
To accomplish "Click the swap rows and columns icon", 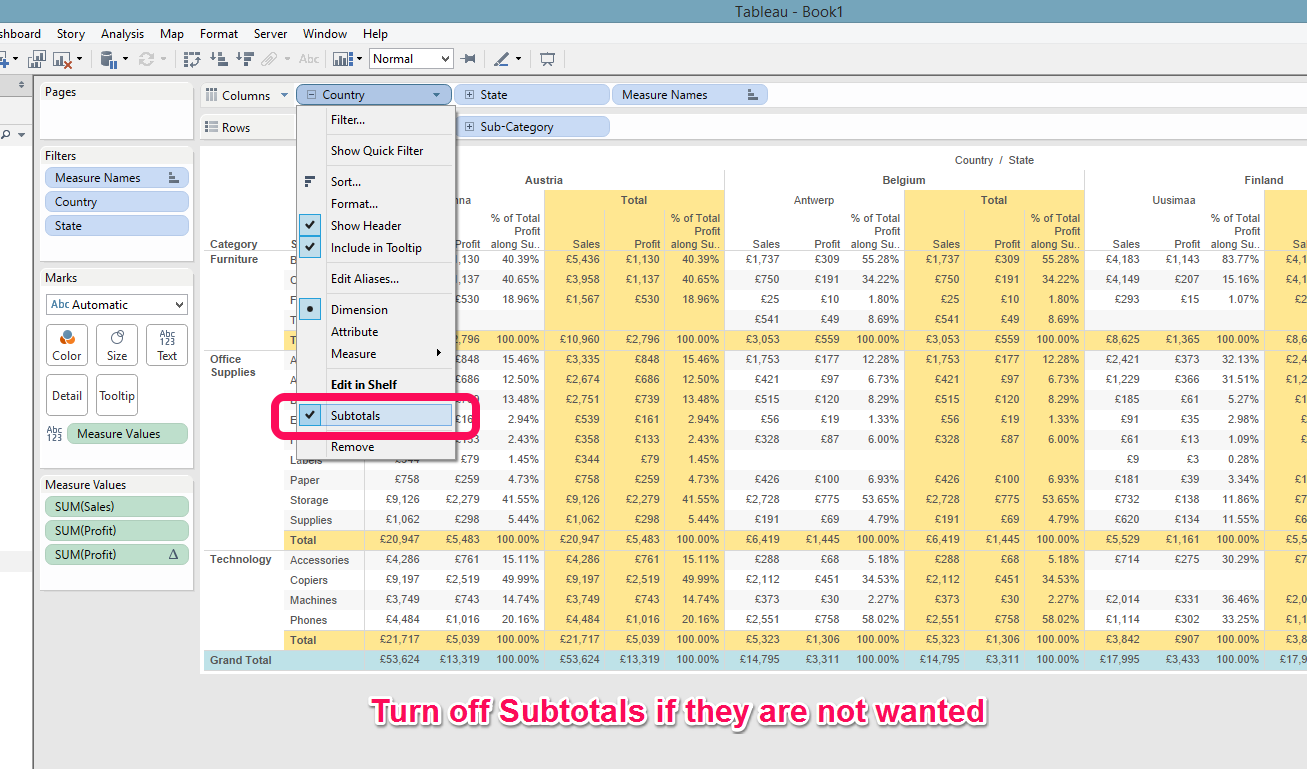I will [193, 59].
